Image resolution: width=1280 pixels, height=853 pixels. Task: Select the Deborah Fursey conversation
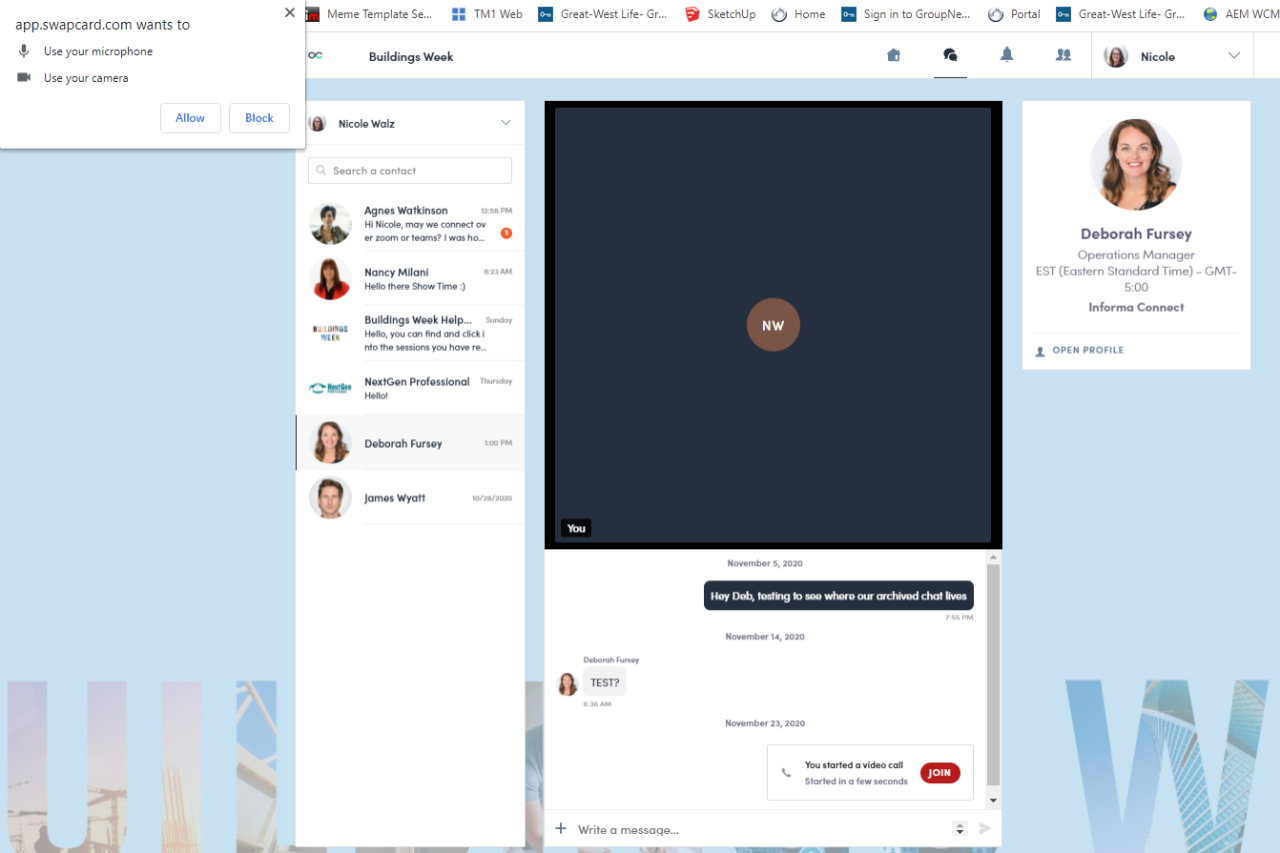pyautogui.click(x=410, y=443)
